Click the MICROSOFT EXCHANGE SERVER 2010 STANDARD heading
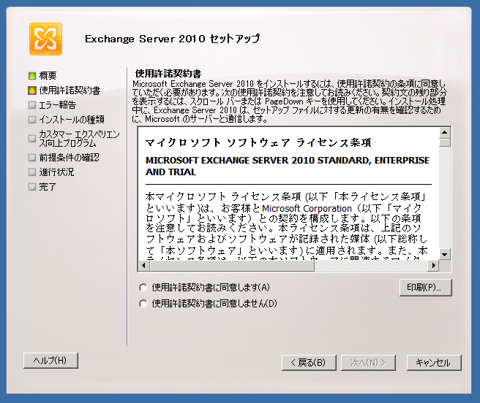This screenshot has width=480, height=403. click(287, 166)
